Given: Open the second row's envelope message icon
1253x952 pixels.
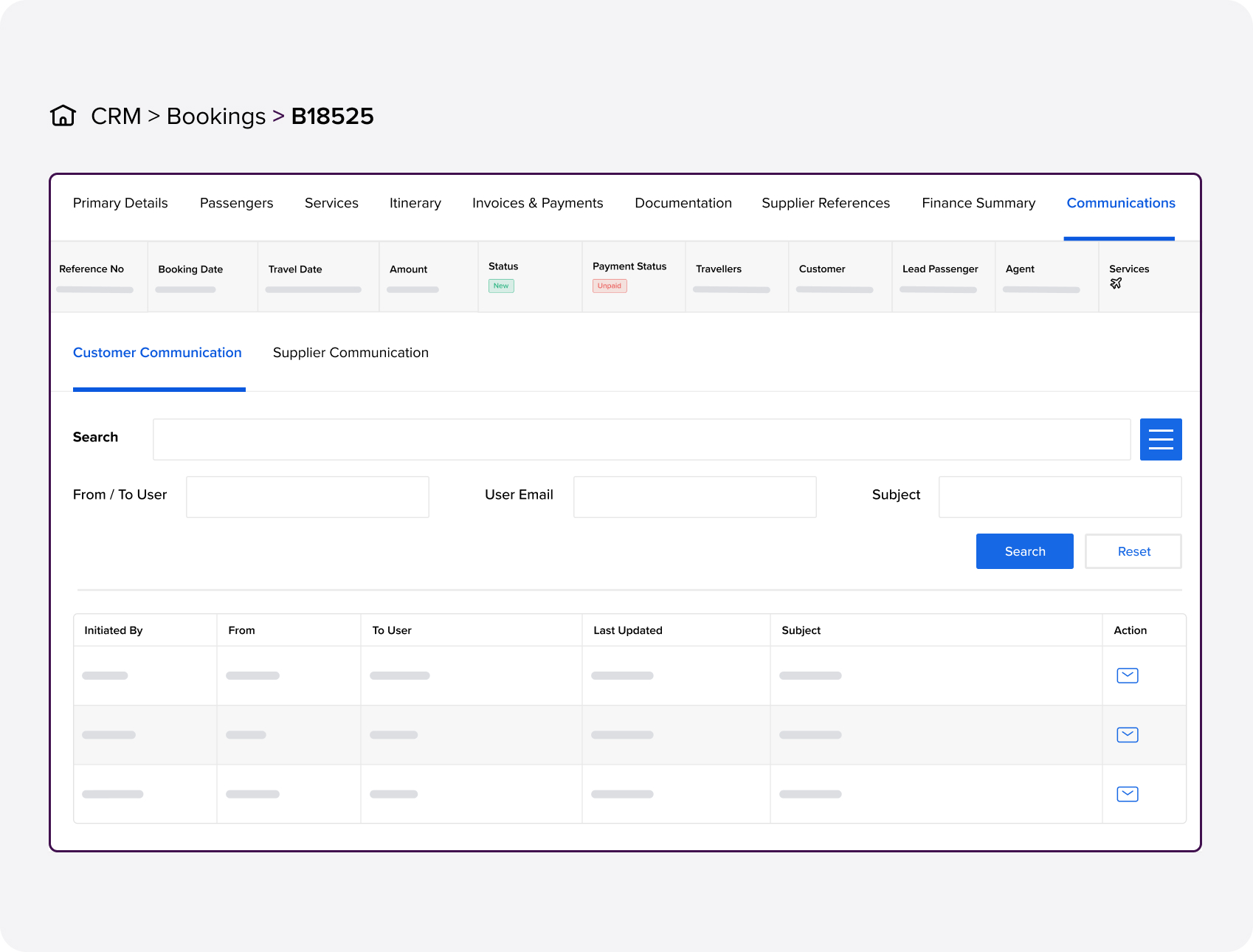Looking at the screenshot, I should [1127, 734].
